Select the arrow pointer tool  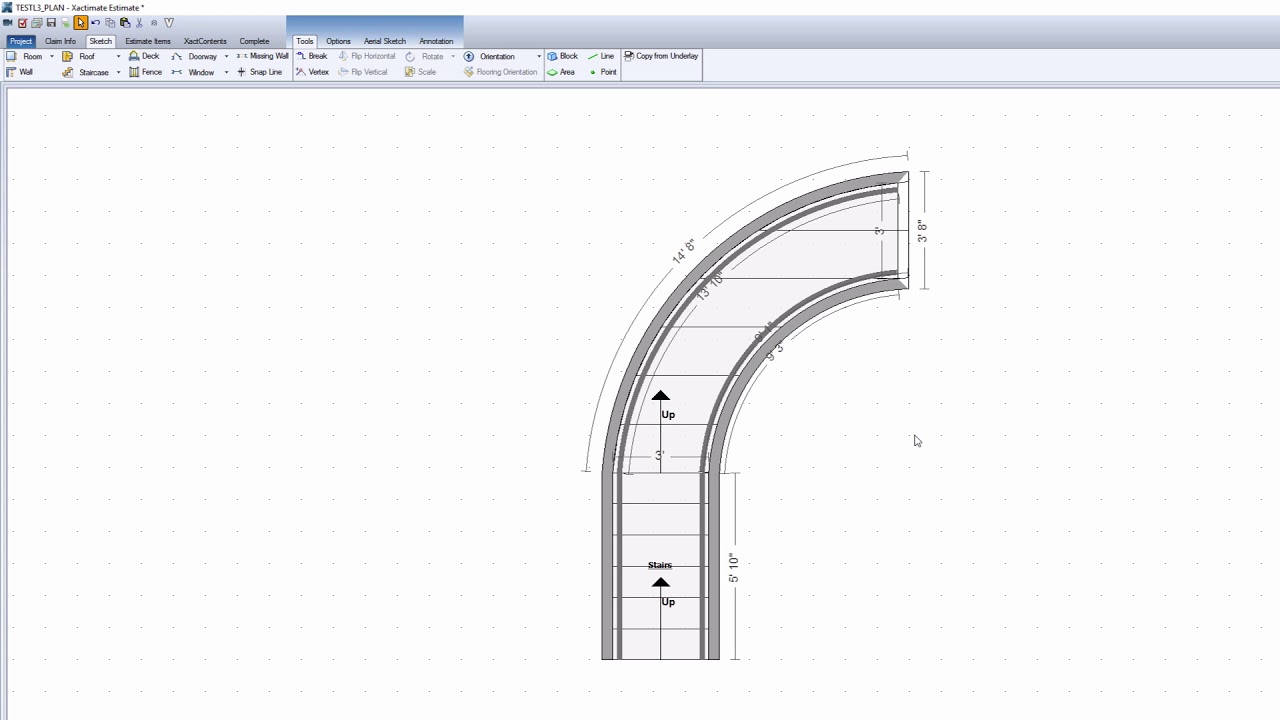(x=81, y=22)
